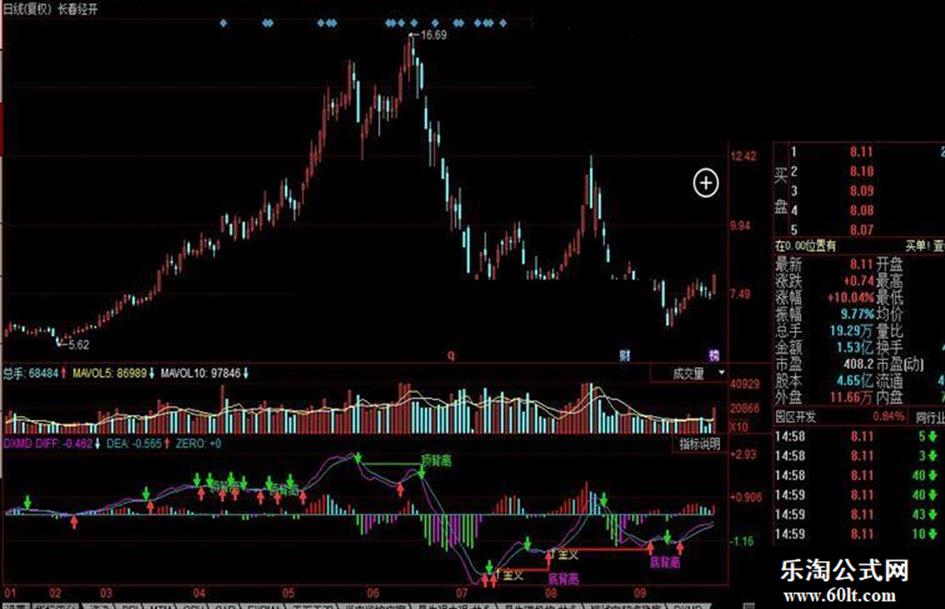The height and width of the screenshot is (609, 945).
Task: Click month label 09 on the time axis
Action: 640,593
